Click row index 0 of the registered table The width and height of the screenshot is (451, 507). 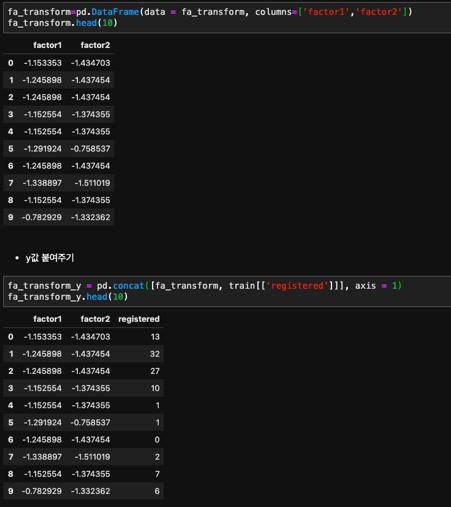click(x=11, y=337)
